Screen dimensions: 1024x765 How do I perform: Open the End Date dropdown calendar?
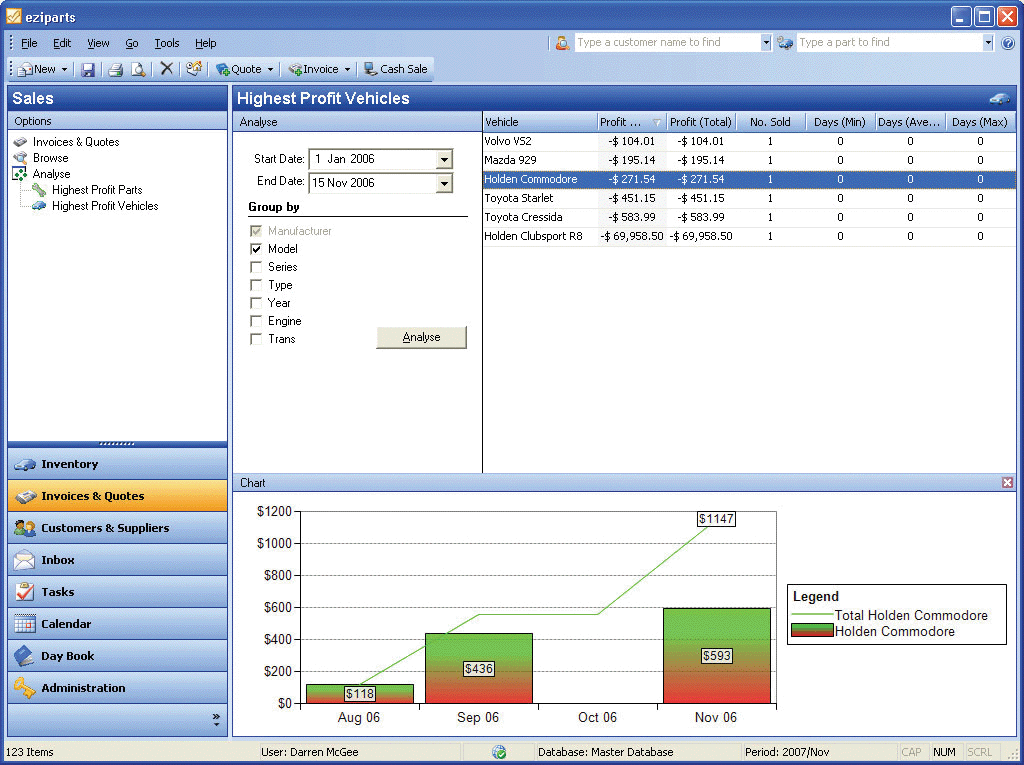click(x=444, y=184)
